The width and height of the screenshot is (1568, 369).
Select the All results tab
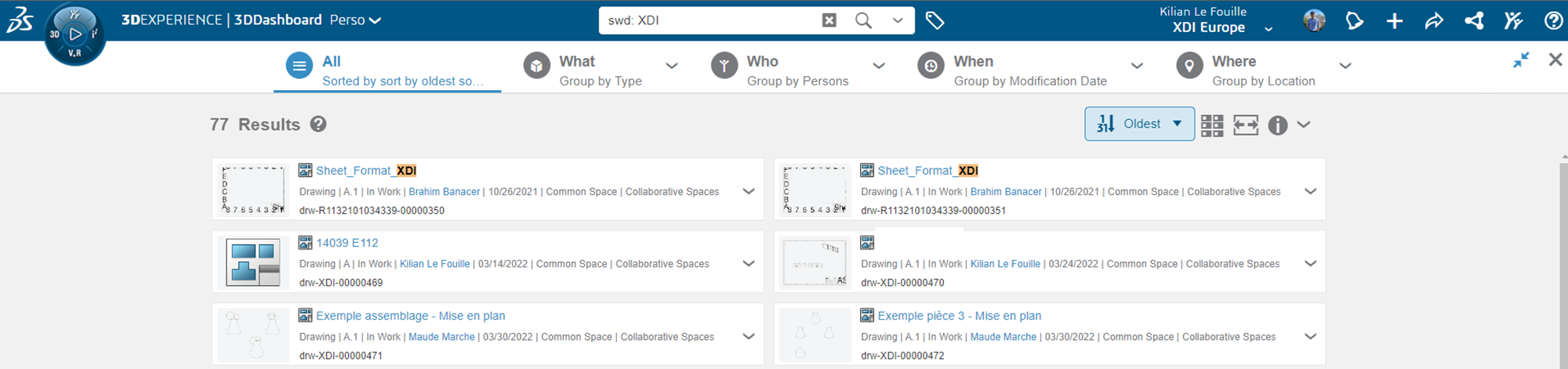click(x=387, y=70)
